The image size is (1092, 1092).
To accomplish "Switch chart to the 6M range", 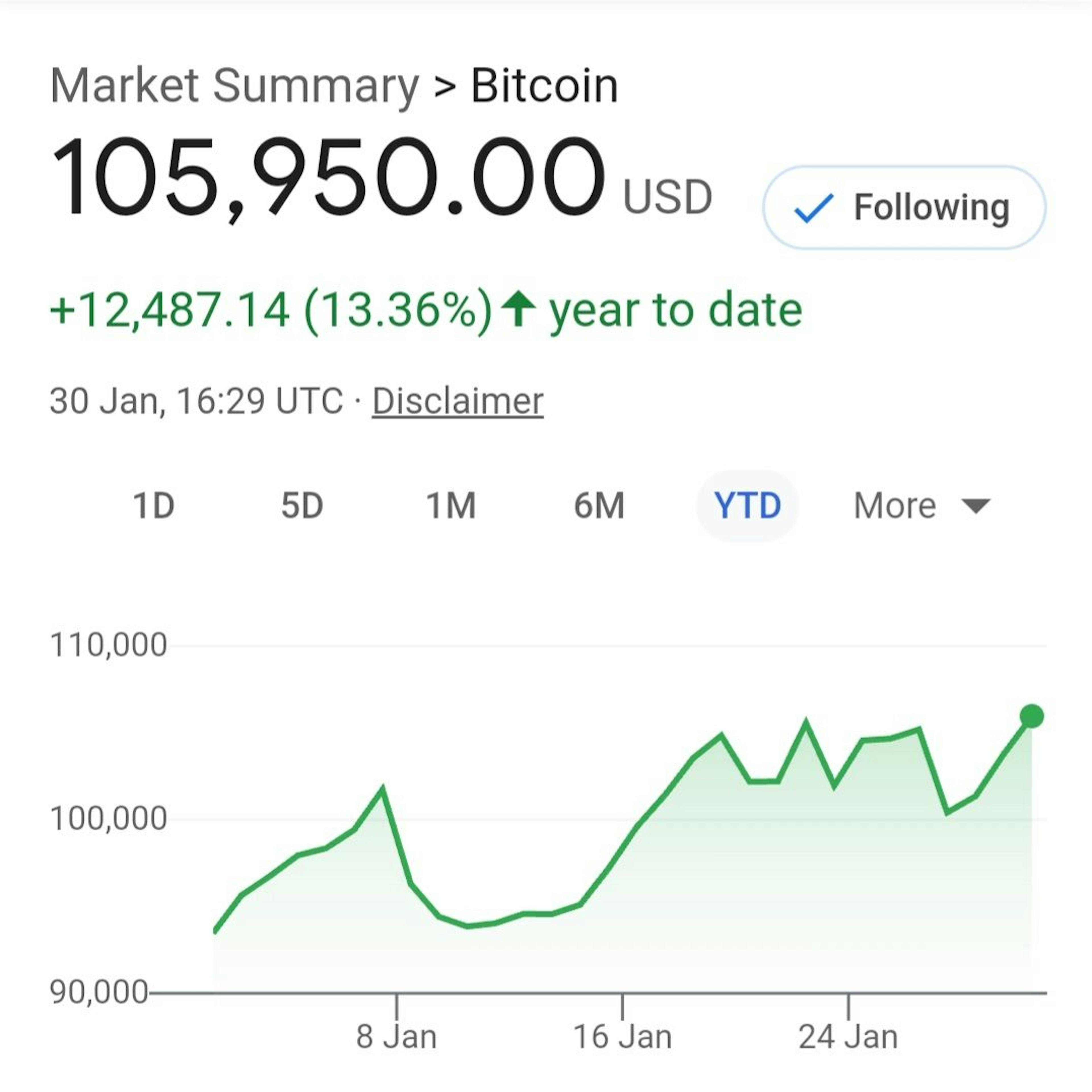I will click(599, 505).
